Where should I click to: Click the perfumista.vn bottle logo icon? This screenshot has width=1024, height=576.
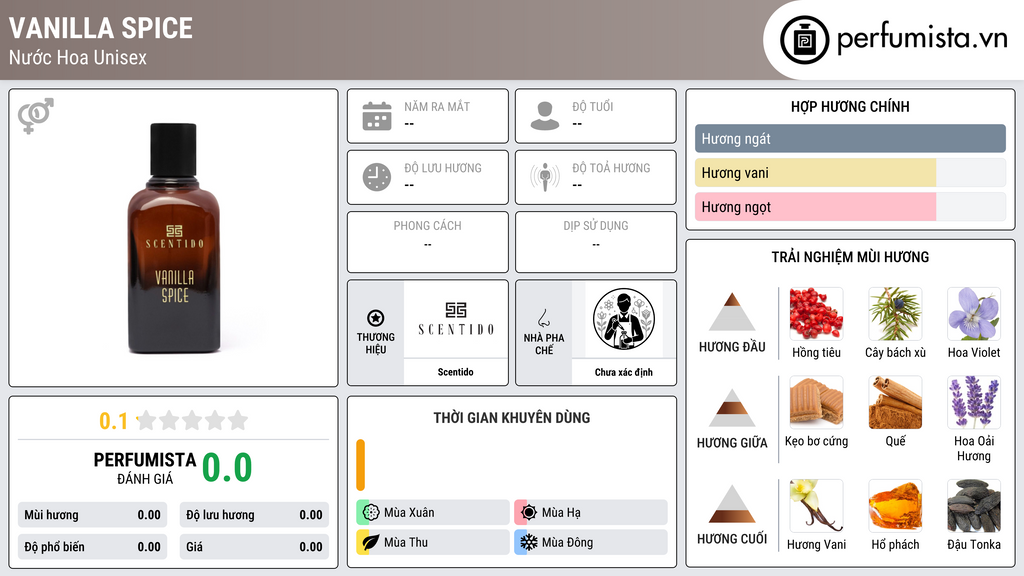click(x=804, y=40)
